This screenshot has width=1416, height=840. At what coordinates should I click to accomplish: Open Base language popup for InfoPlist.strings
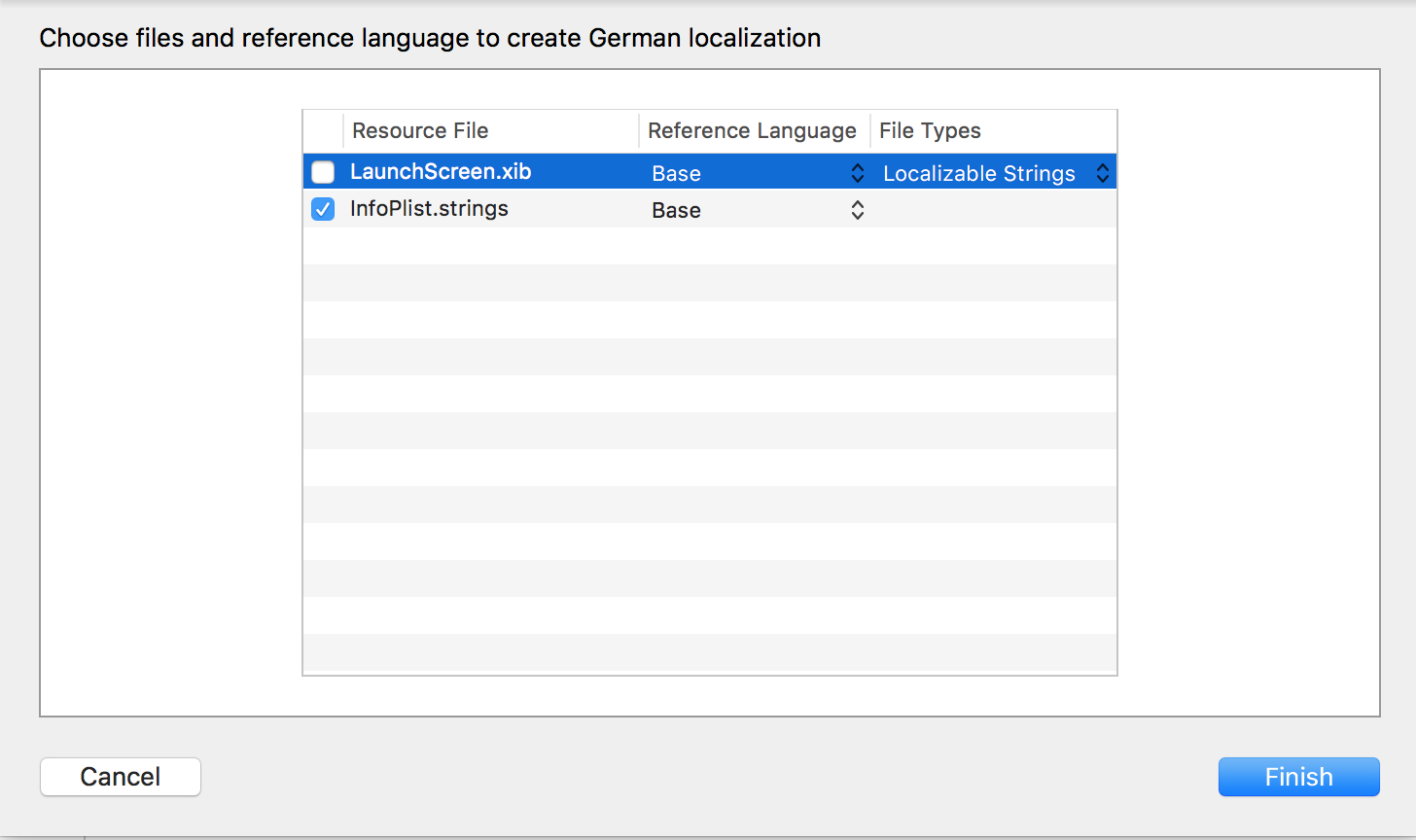676,210
